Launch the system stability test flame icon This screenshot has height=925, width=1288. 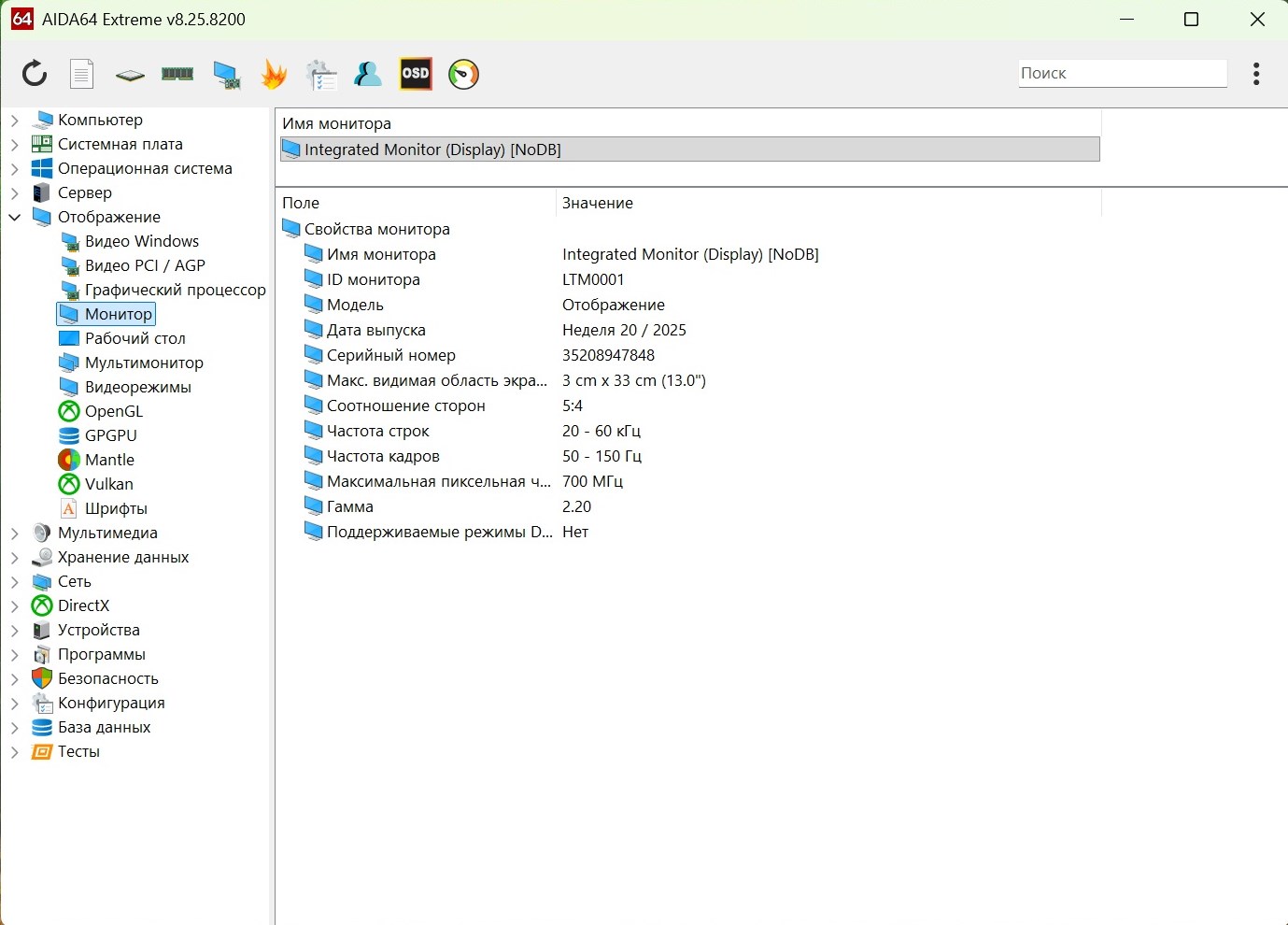(274, 74)
